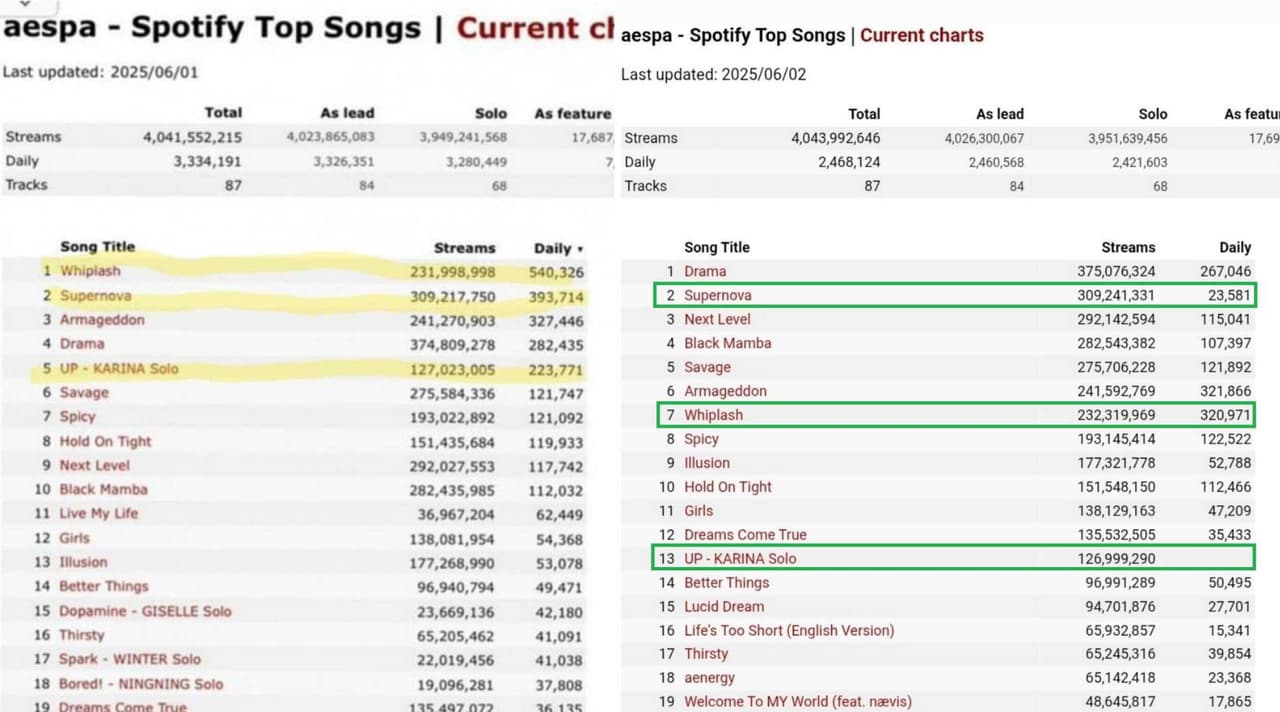
Task: Select Supernova in the right chart
Action: point(717,295)
